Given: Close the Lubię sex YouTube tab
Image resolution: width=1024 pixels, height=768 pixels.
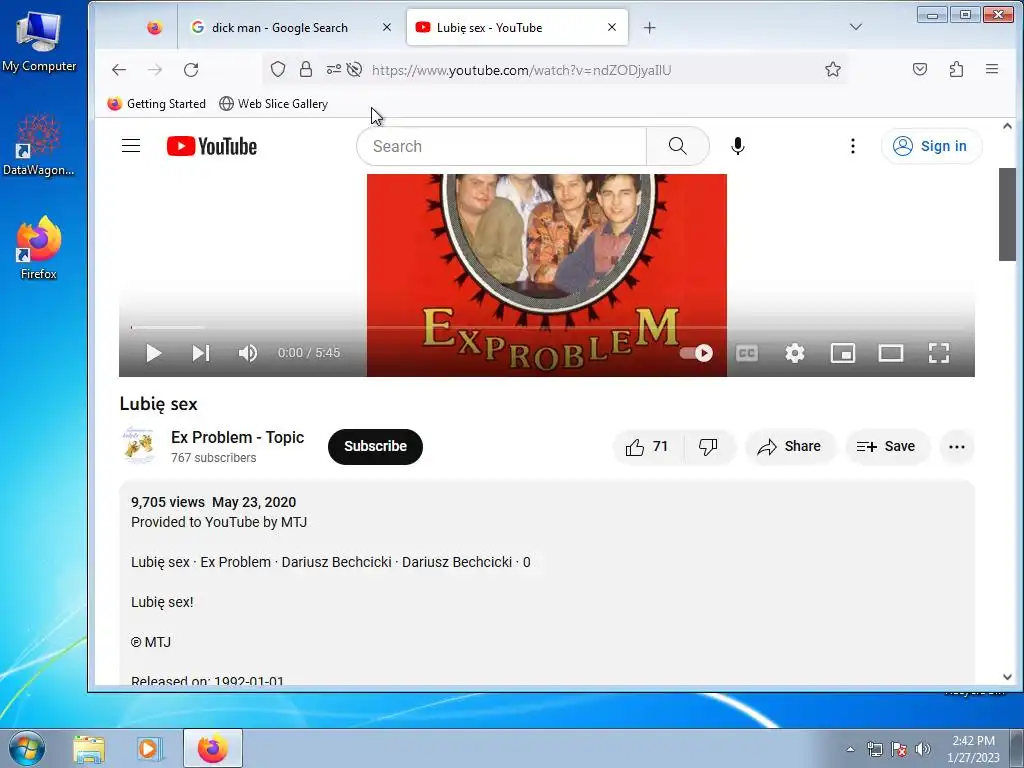Looking at the screenshot, I should click(x=612, y=27).
